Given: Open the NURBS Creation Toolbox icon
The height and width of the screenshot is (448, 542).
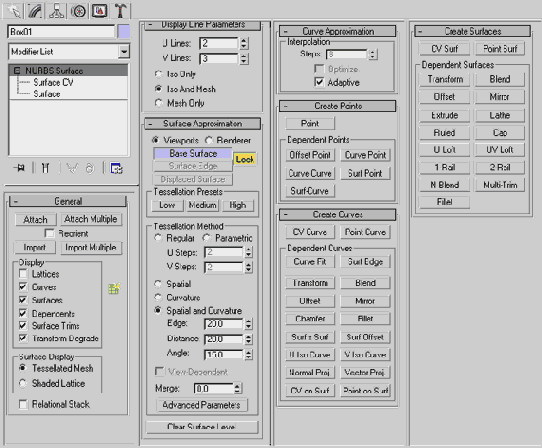Looking at the screenshot, I should point(114,288).
